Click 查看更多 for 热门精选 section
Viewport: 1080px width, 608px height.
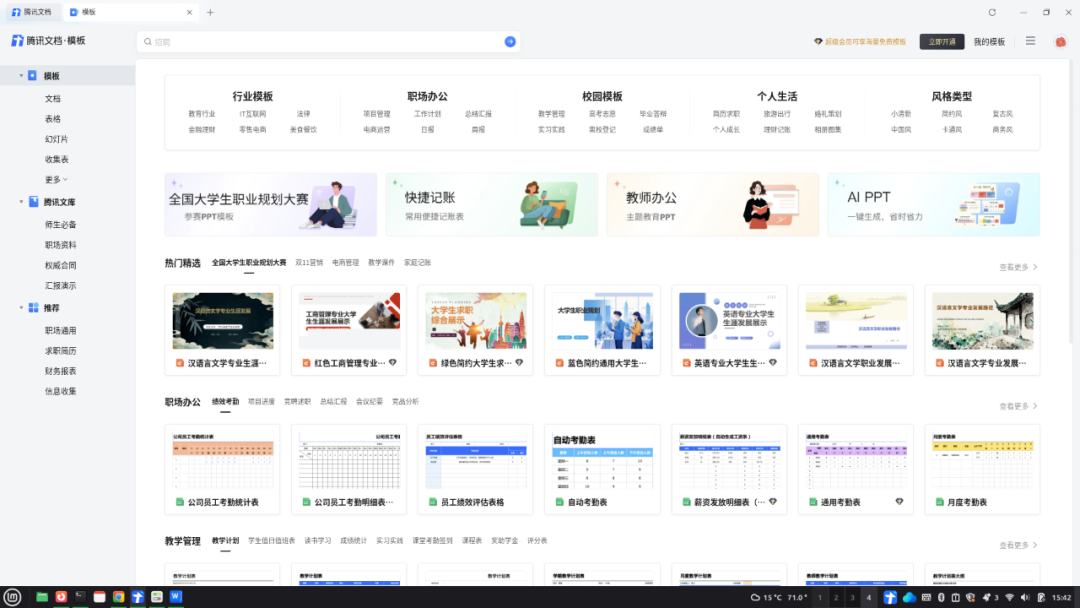point(1018,267)
